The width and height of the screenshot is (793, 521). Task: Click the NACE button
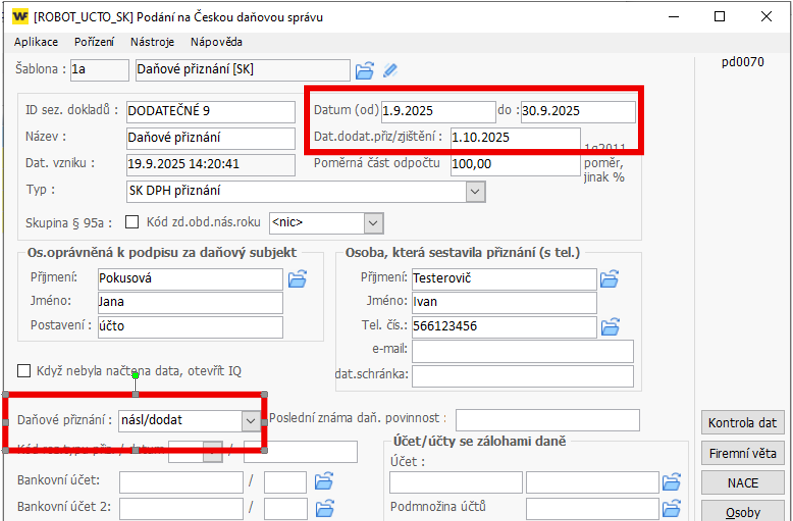coord(743,483)
